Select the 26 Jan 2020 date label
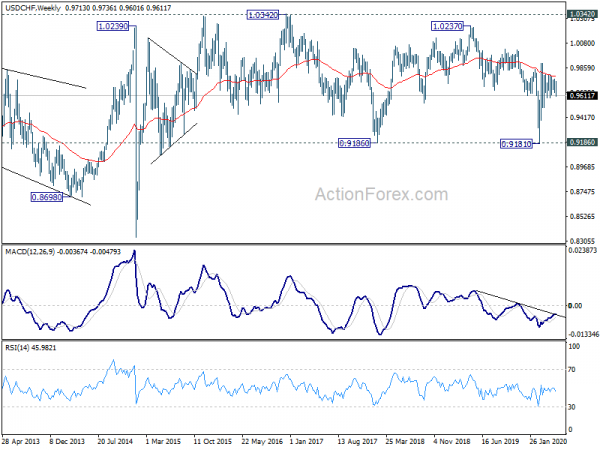Image resolution: width=600 pixels, height=450 pixels. click(548, 441)
